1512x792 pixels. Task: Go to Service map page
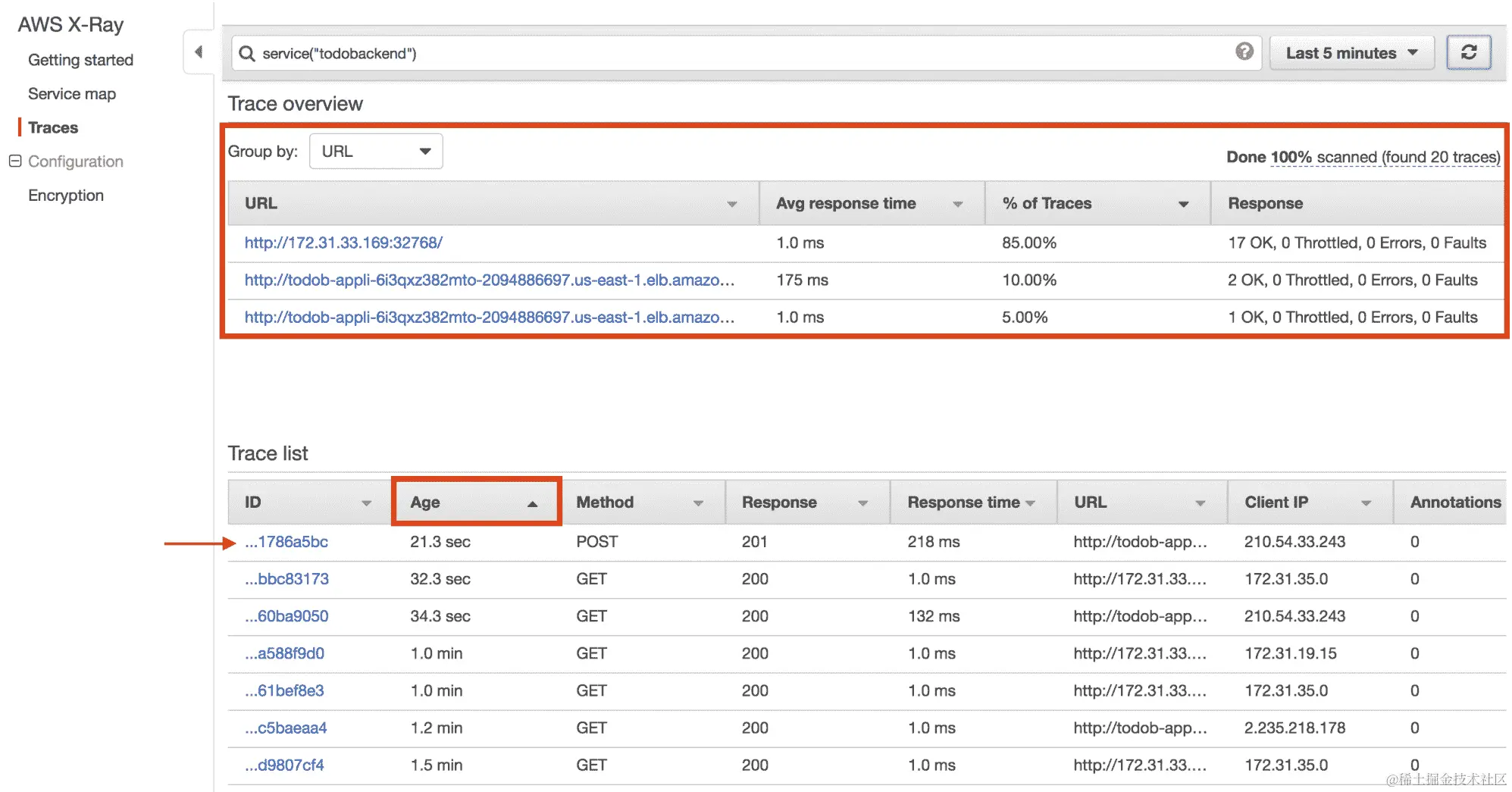click(x=72, y=94)
